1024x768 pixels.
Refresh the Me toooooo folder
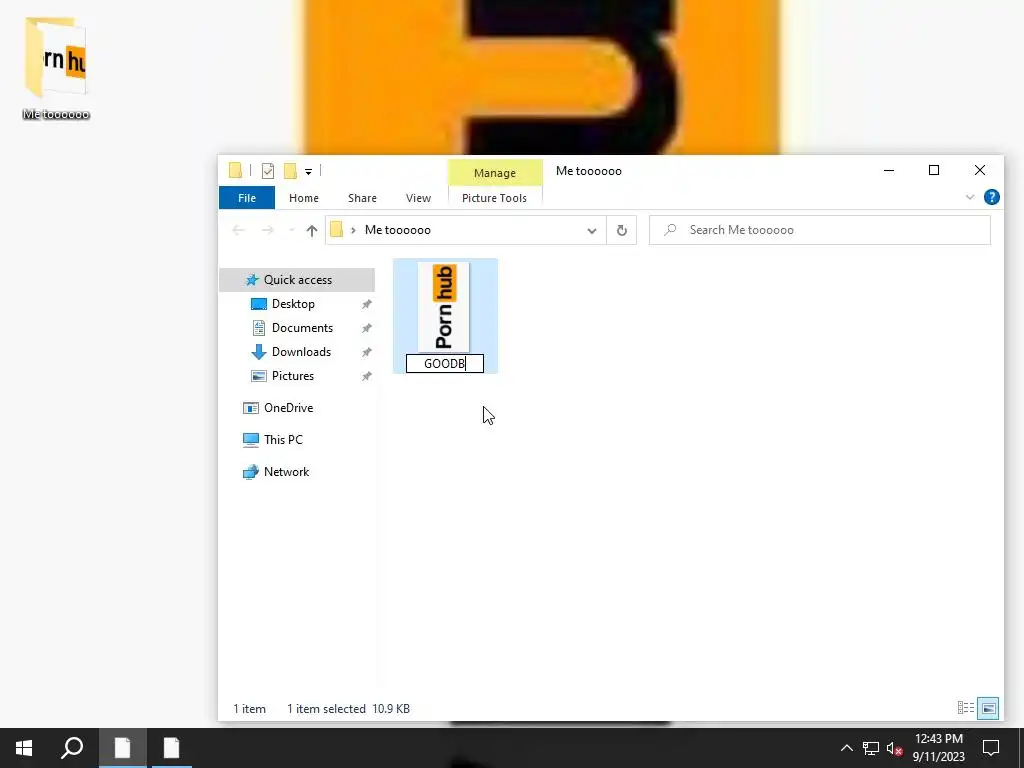[x=622, y=230]
